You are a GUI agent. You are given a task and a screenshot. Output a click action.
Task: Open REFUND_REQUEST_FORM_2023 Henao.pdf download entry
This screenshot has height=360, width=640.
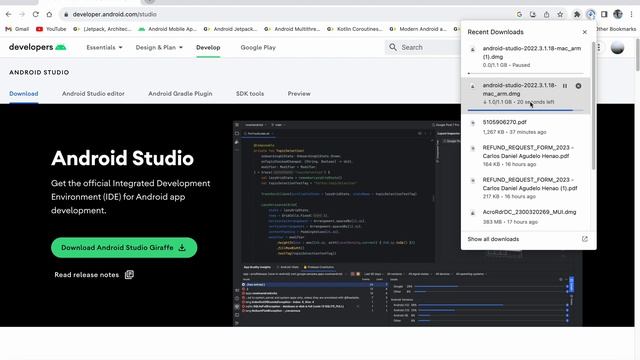click(x=526, y=156)
